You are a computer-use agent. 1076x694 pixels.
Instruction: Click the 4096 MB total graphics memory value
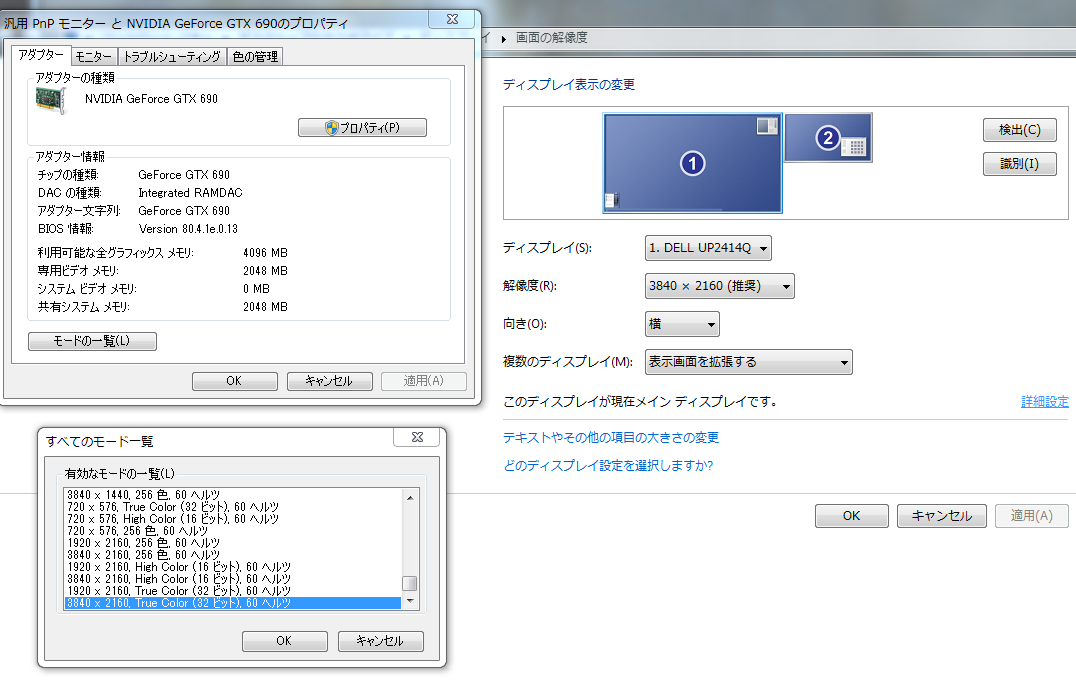265,253
